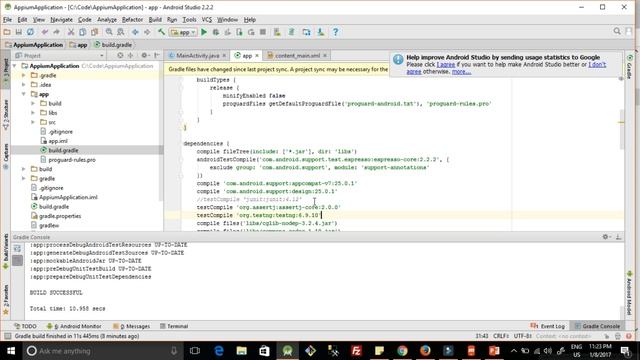The height and width of the screenshot is (360, 640).
Task: Click the Find magnifier icon
Action: click(109, 32)
